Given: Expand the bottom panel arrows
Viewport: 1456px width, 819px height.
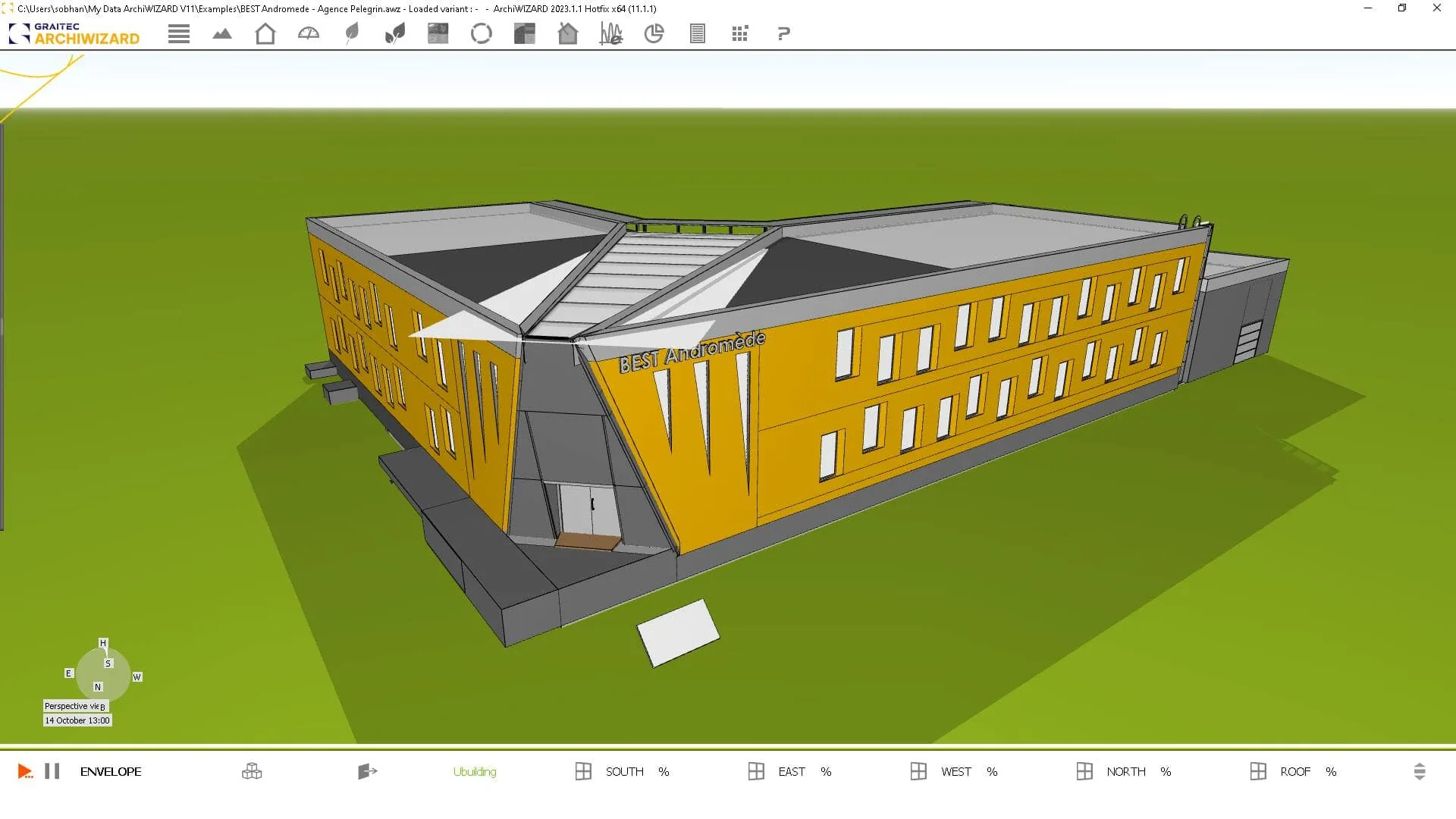Looking at the screenshot, I should point(1420,772).
